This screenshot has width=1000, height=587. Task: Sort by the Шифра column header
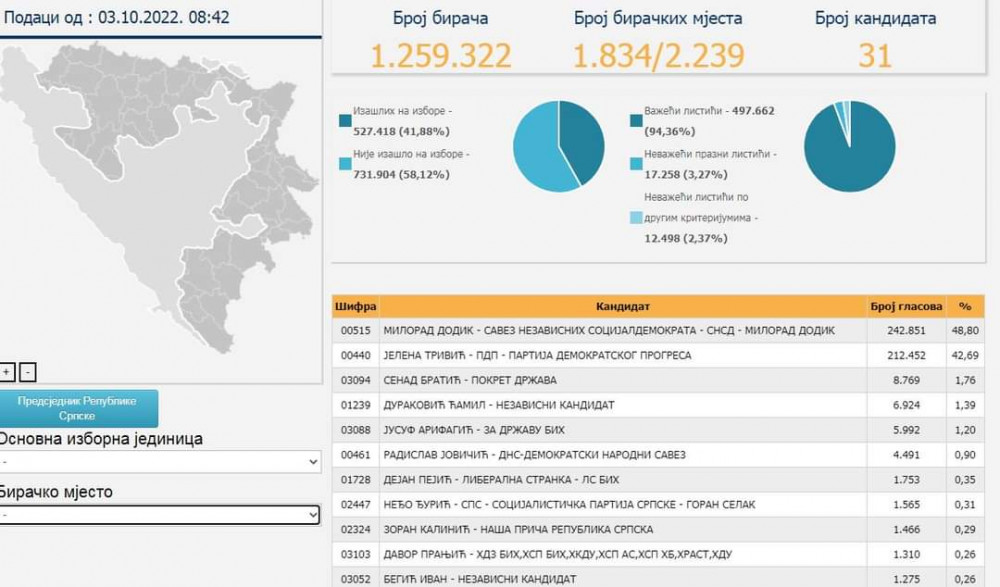pos(355,306)
